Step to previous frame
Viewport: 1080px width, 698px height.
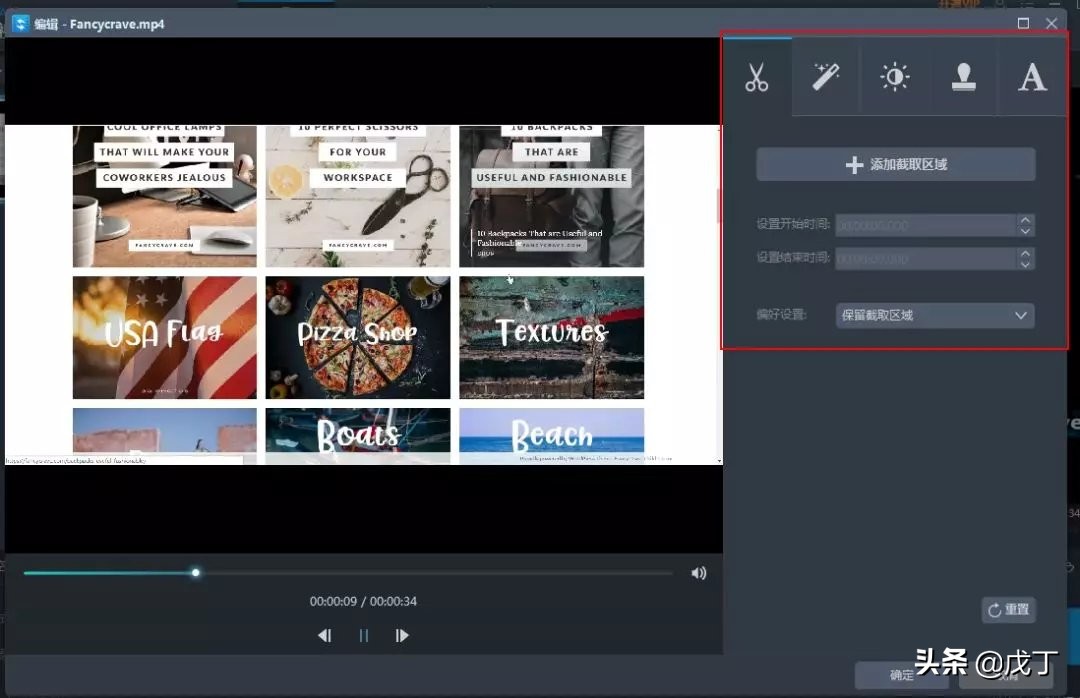(x=324, y=635)
